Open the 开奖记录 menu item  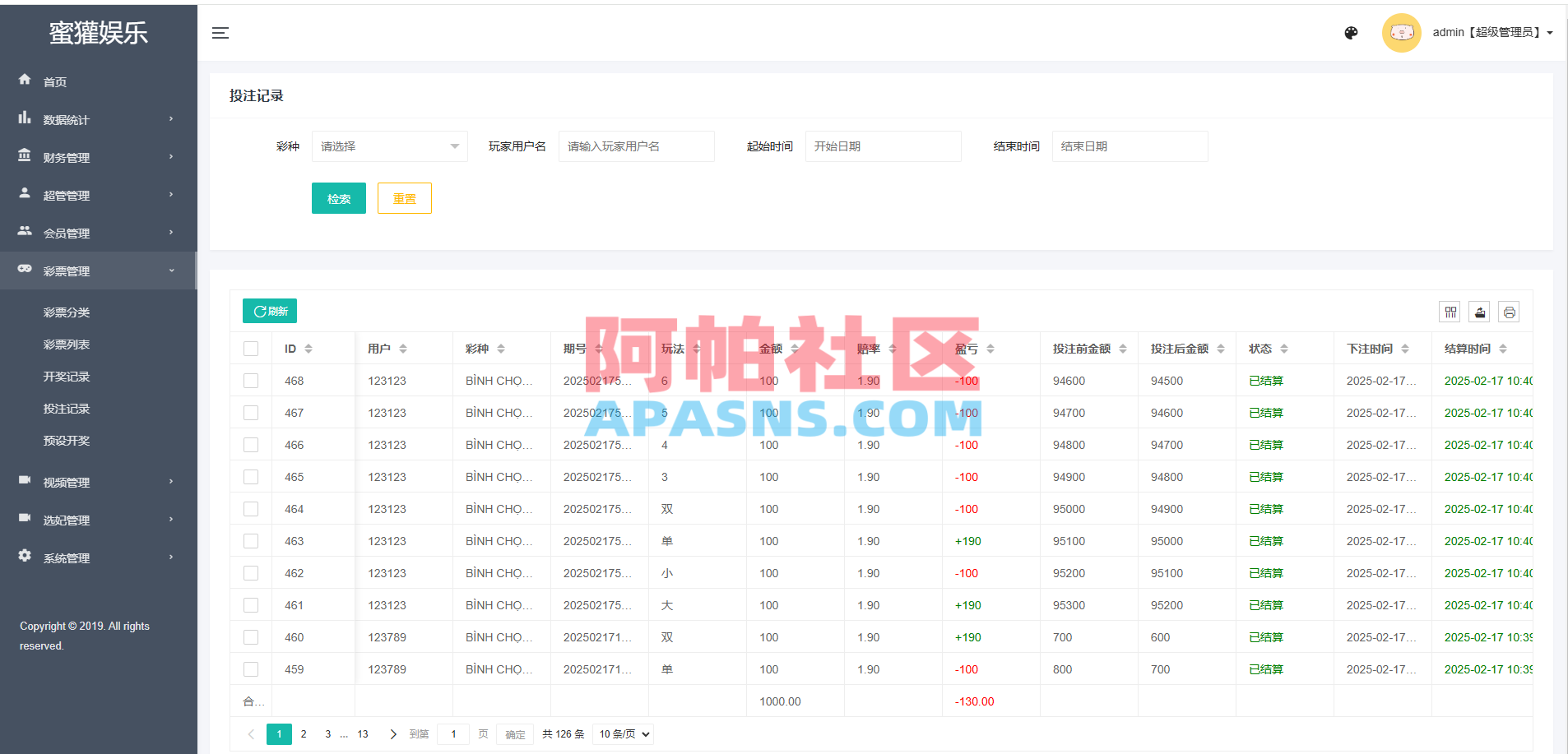pyautogui.click(x=67, y=376)
